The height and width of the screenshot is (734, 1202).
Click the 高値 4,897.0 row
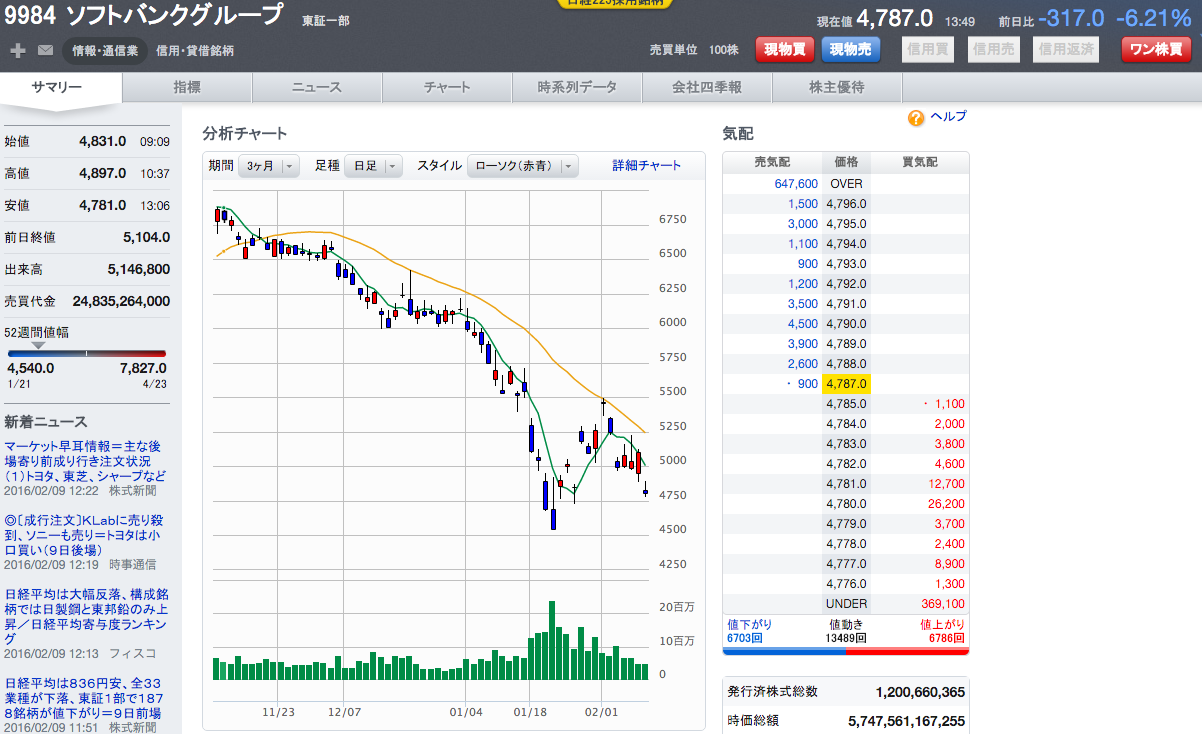87,173
